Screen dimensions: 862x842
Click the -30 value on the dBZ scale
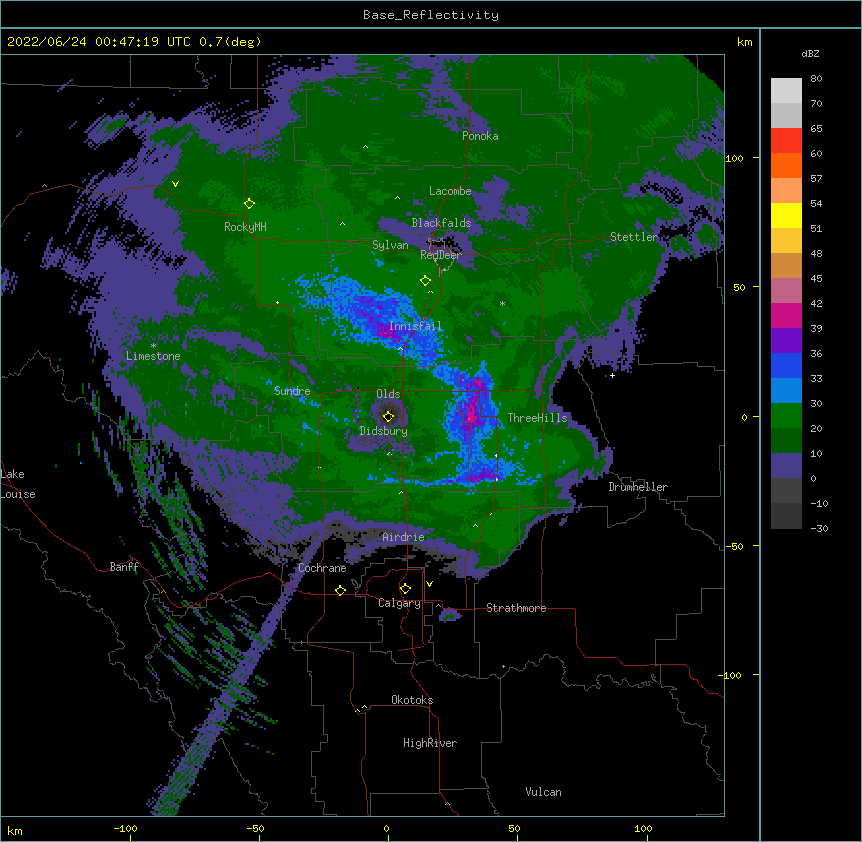(819, 529)
